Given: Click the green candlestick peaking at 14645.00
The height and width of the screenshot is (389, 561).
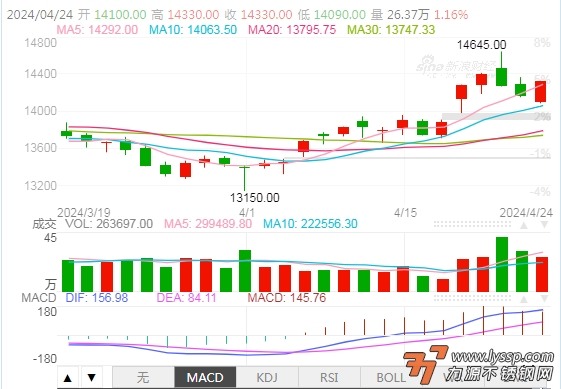Looking at the screenshot, I should click(502, 77).
